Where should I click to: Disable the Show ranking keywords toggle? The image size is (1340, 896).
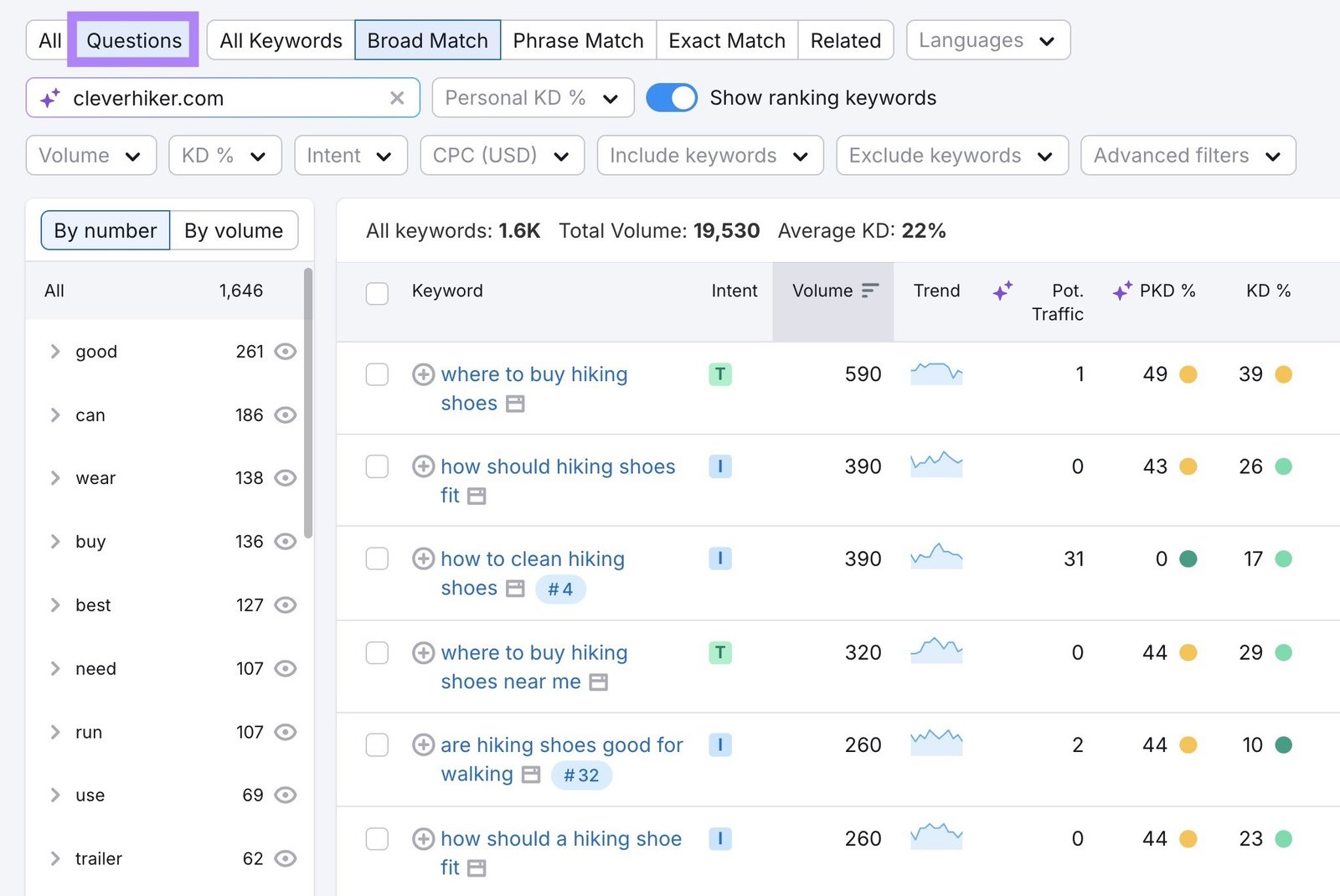tap(671, 97)
